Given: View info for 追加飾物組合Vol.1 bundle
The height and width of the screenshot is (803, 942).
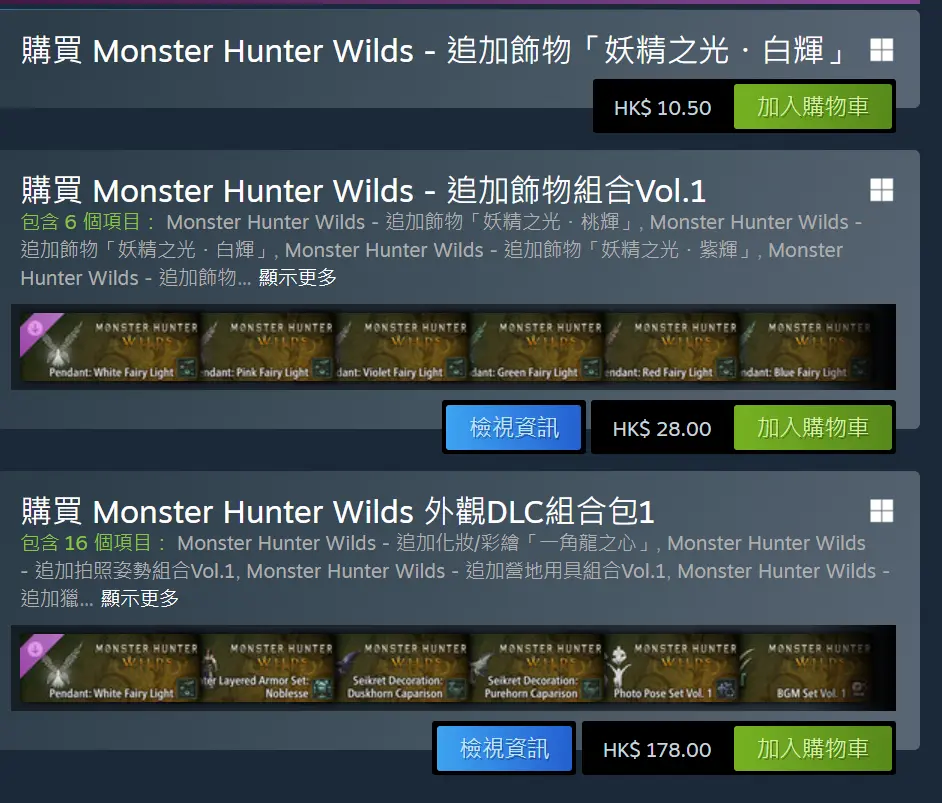Looking at the screenshot, I should tap(514, 428).
